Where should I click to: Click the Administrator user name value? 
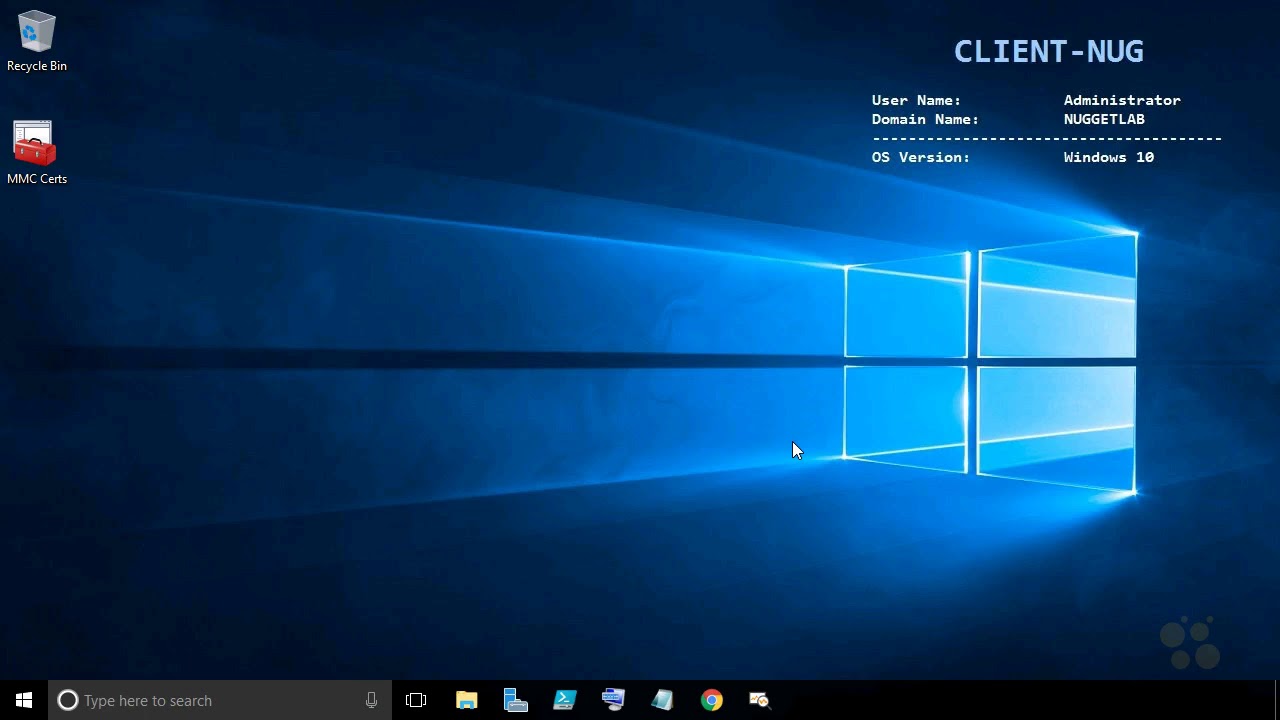point(1122,100)
